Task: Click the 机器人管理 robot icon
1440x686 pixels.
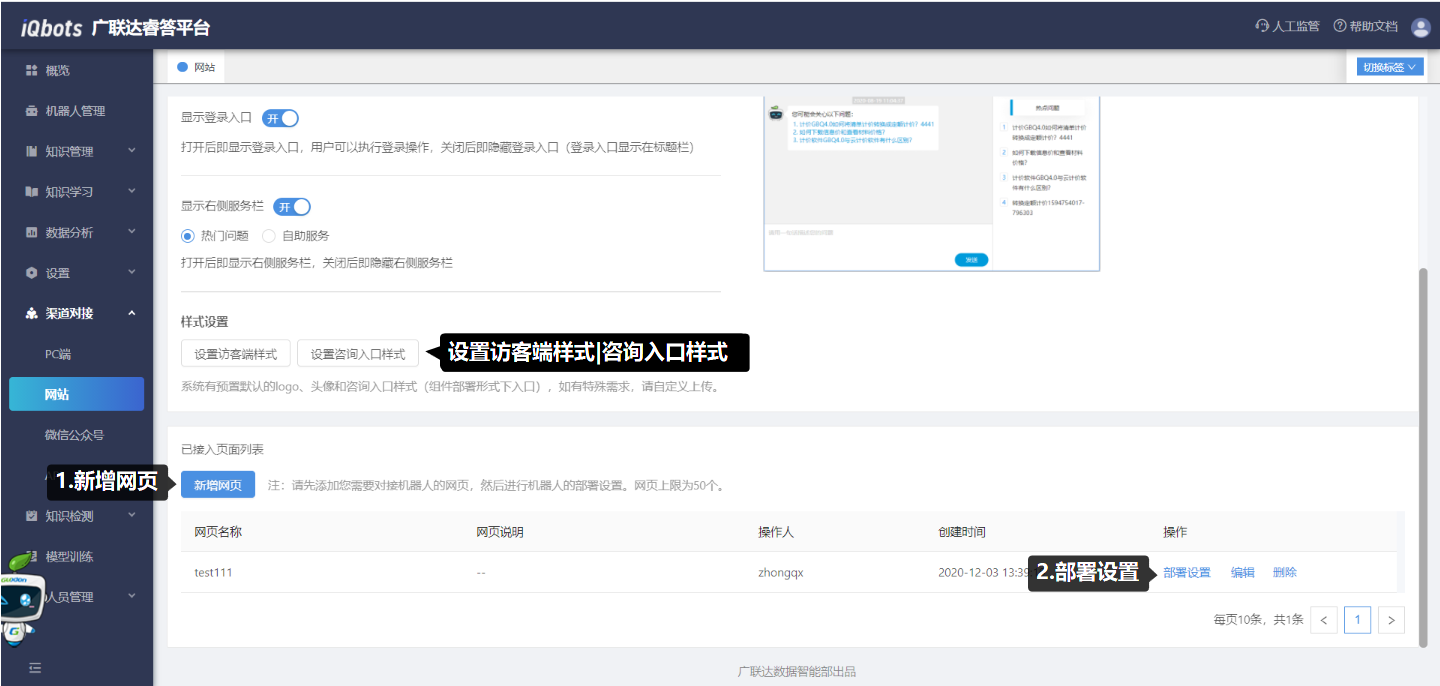Action: click(x=31, y=111)
